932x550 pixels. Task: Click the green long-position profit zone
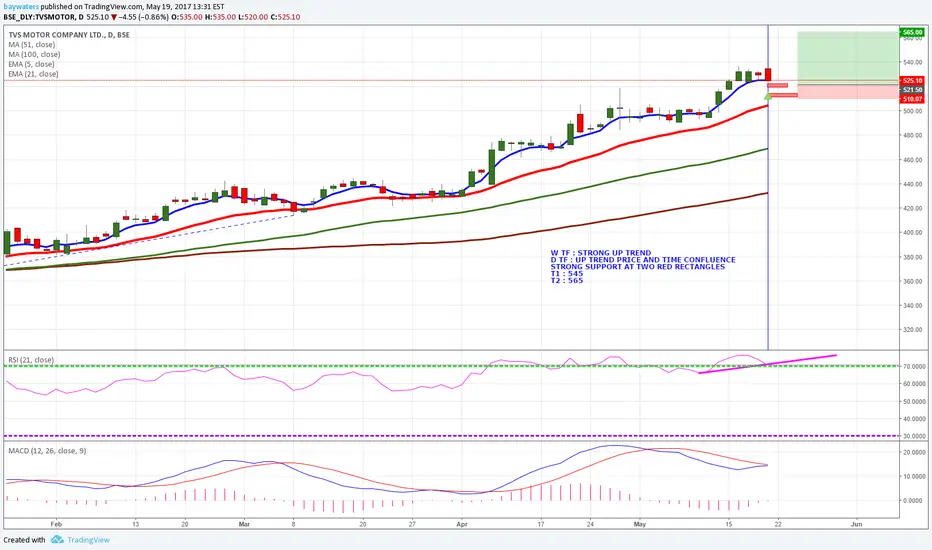click(x=848, y=58)
